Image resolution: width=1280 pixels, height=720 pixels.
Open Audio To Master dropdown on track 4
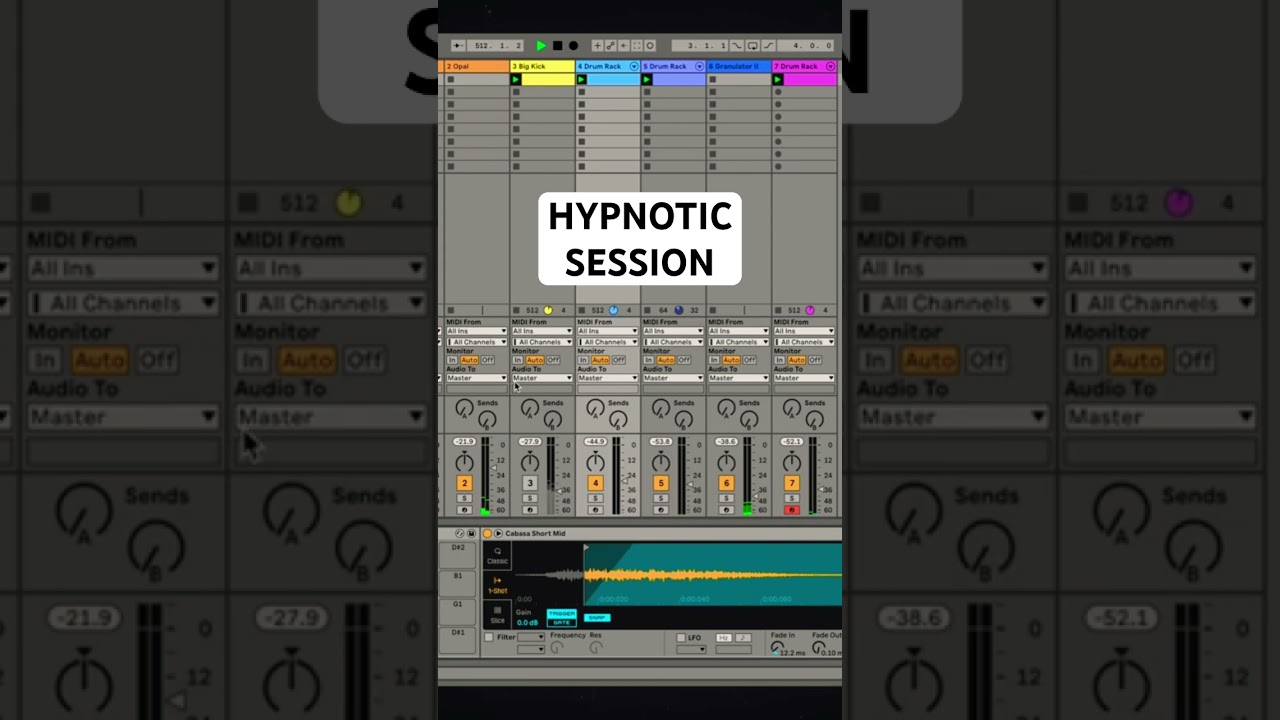tap(607, 378)
